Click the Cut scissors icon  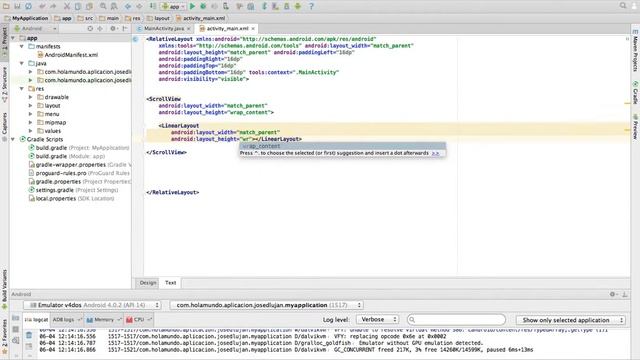pos(67,6)
